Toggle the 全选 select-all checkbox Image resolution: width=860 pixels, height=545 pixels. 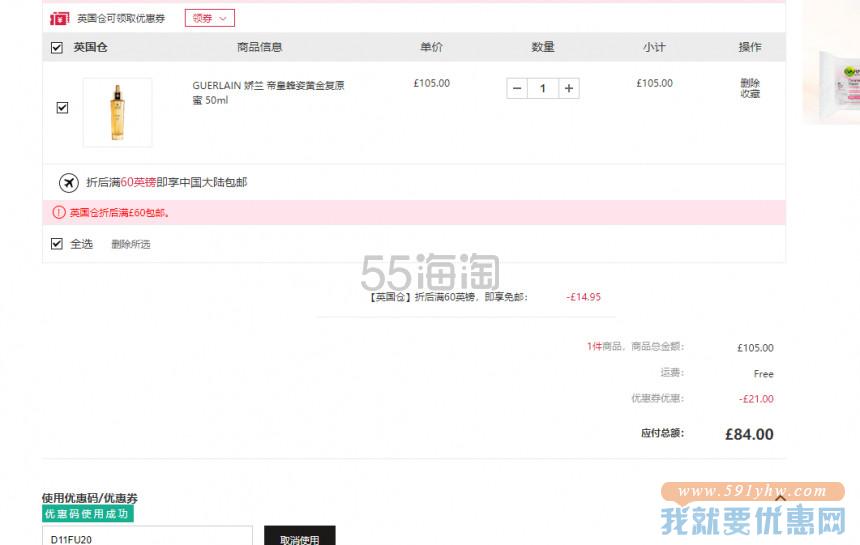click(56, 243)
